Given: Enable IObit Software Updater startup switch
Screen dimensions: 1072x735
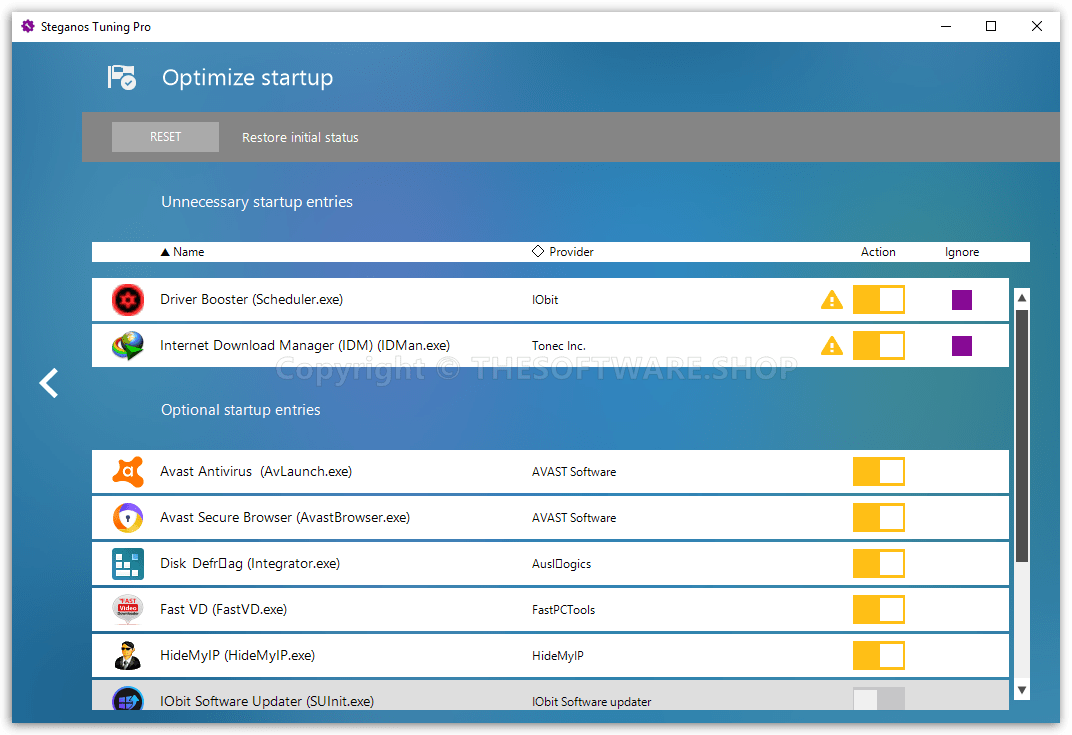Looking at the screenshot, I should (x=878, y=699).
